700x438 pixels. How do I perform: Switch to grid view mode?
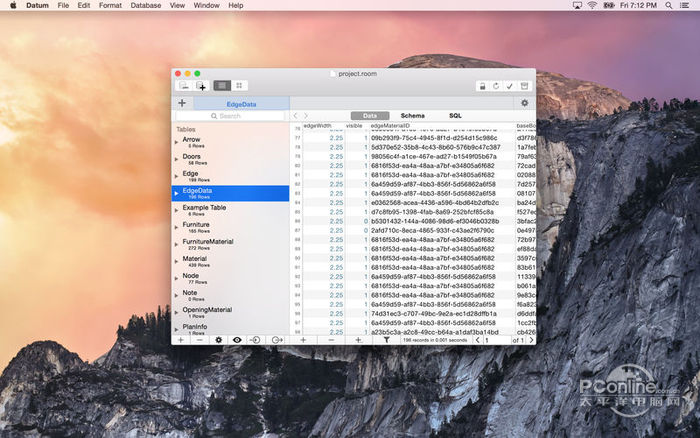pos(239,86)
